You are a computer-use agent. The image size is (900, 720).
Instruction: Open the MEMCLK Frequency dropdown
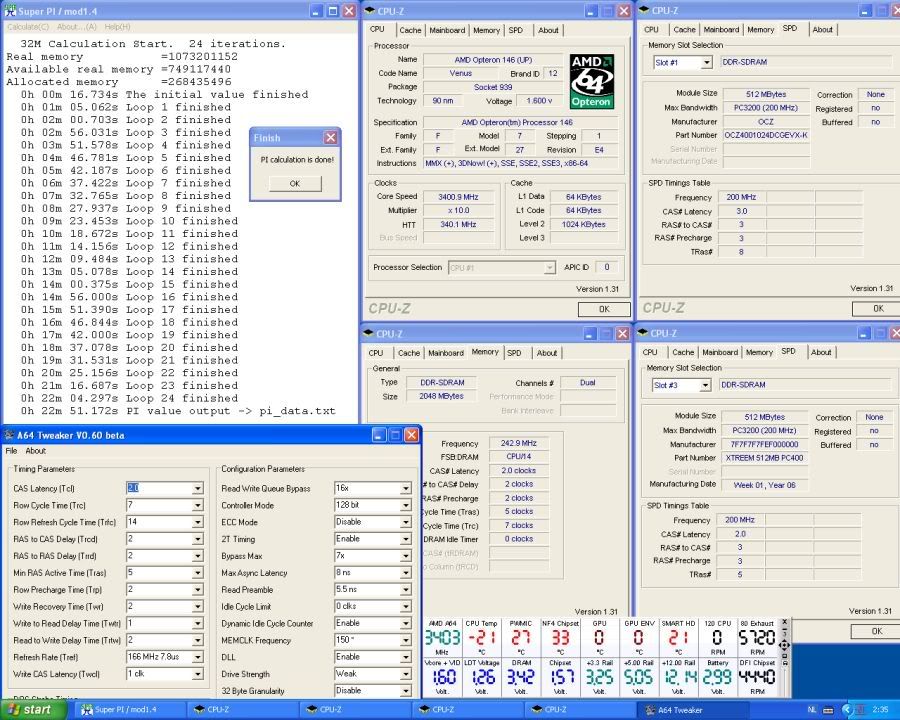(x=406, y=640)
